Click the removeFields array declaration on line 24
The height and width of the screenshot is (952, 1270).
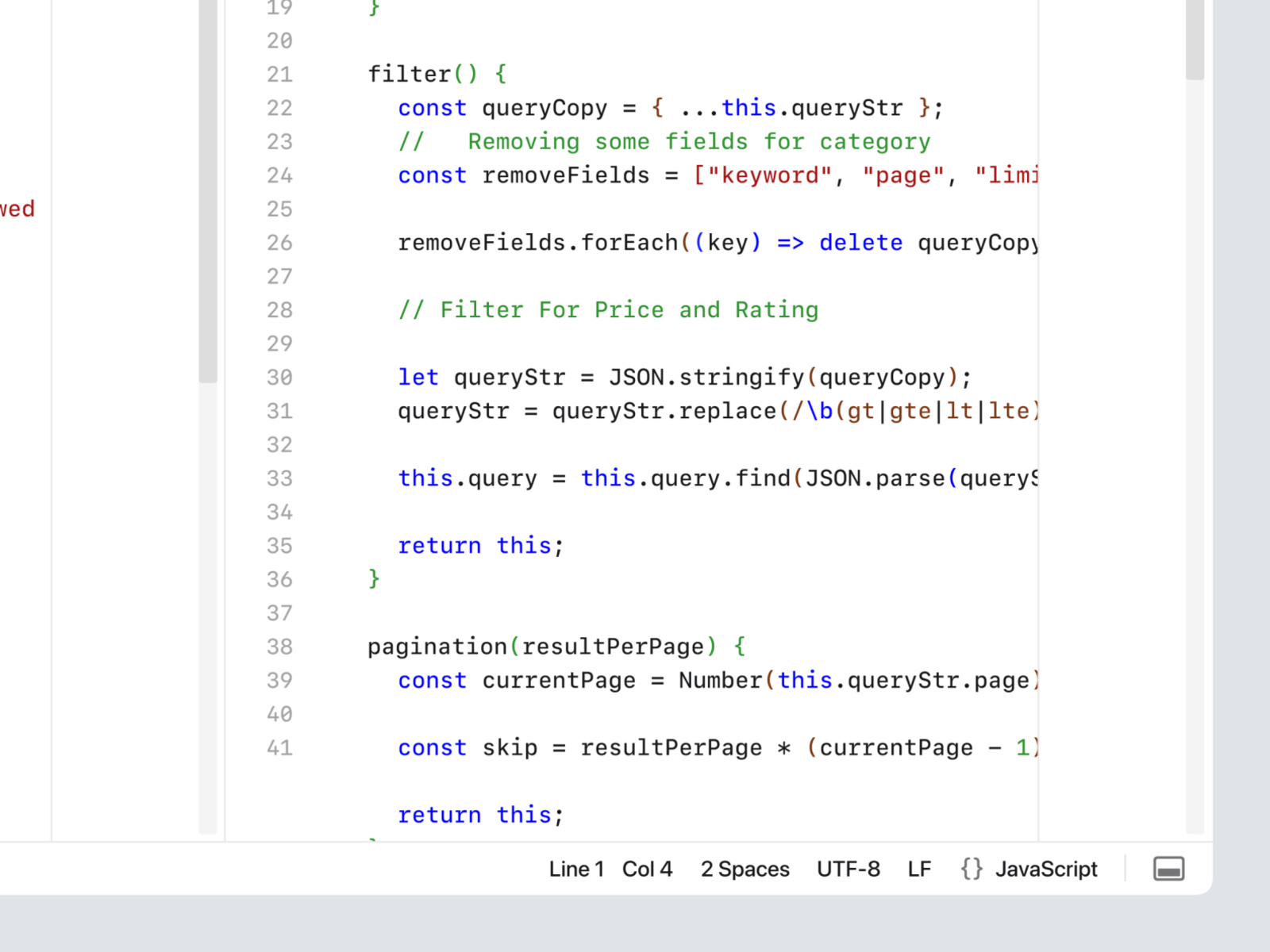click(x=566, y=175)
